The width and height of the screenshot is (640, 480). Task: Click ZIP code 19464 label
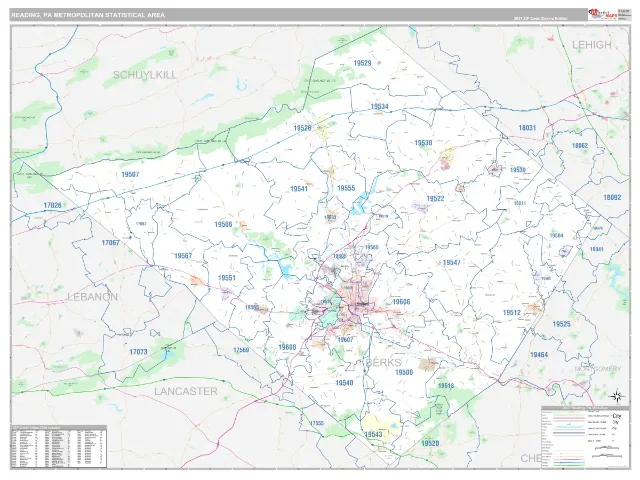539,355
